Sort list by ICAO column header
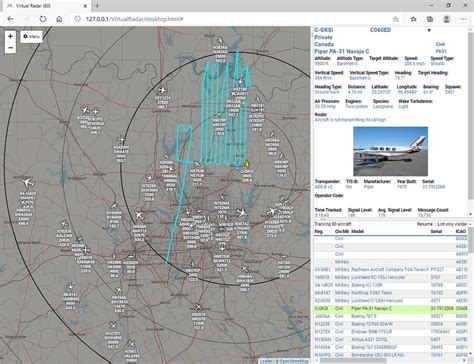This screenshot has height=364, width=474. [x=461, y=231]
